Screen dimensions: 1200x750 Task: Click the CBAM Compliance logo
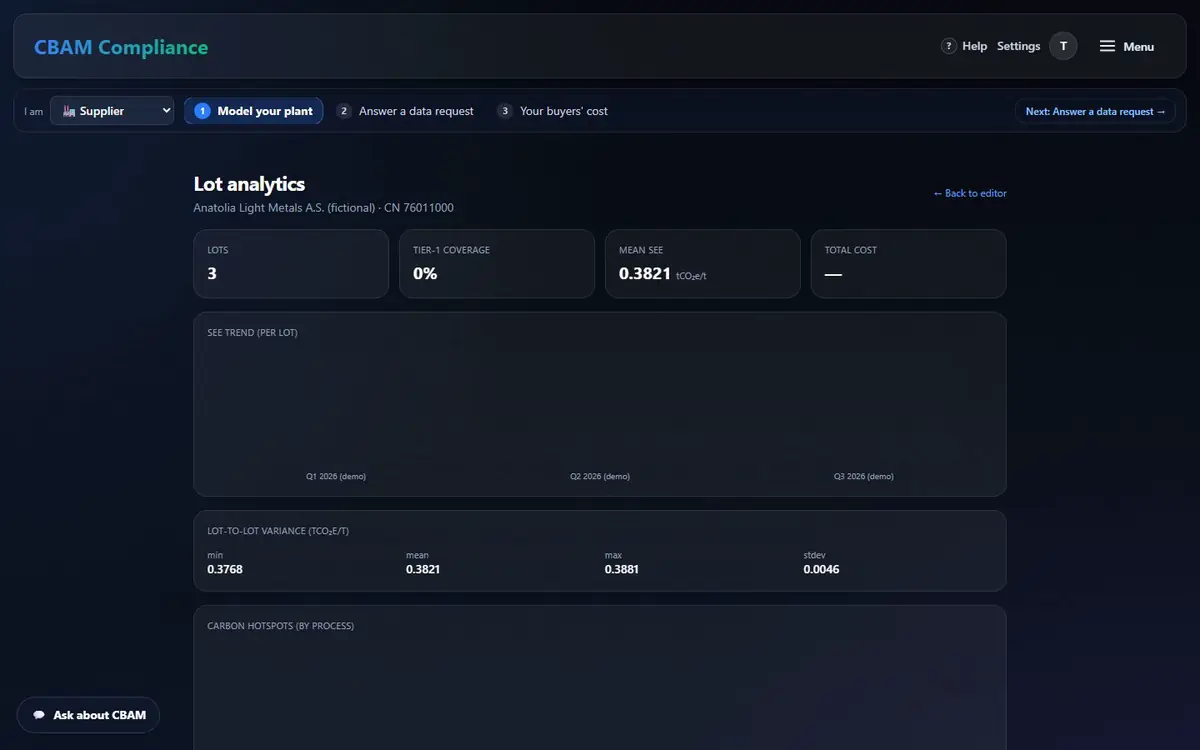click(x=121, y=47)
